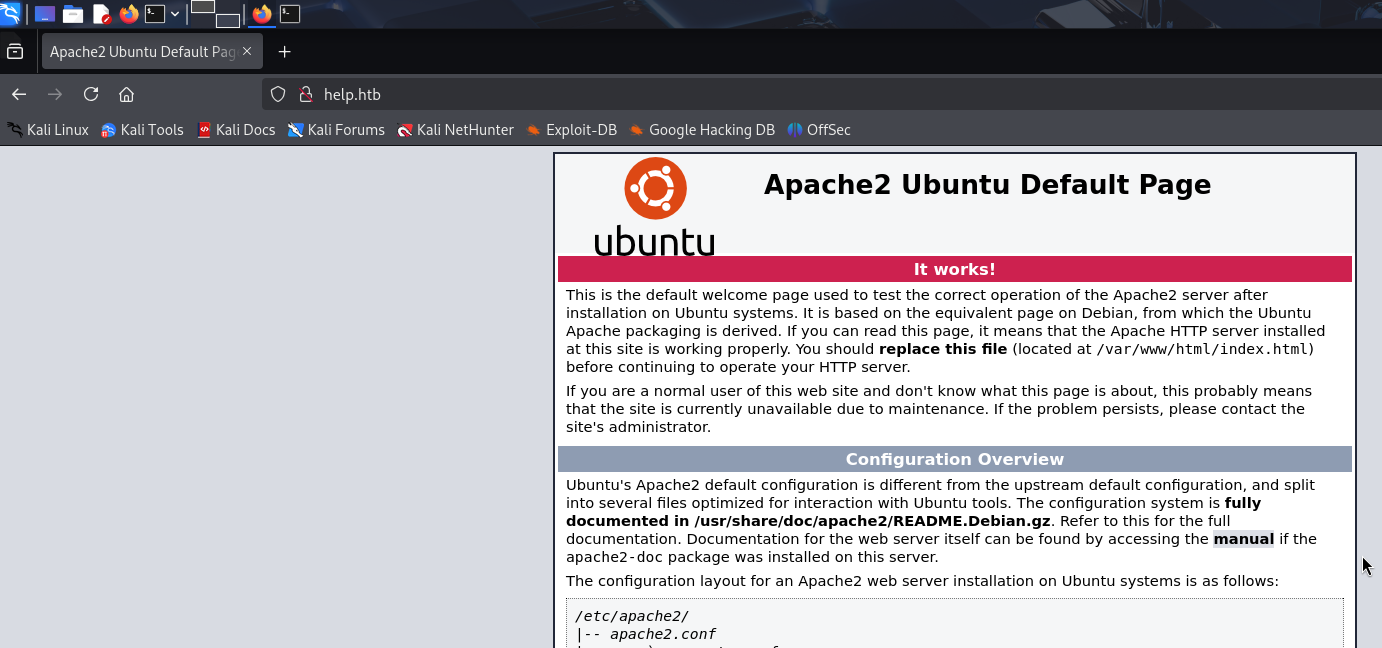The width and height of the screenshot is (1382, 648).
Task: Launch the file manager from the panel
Action: click(x=72, y=14)
